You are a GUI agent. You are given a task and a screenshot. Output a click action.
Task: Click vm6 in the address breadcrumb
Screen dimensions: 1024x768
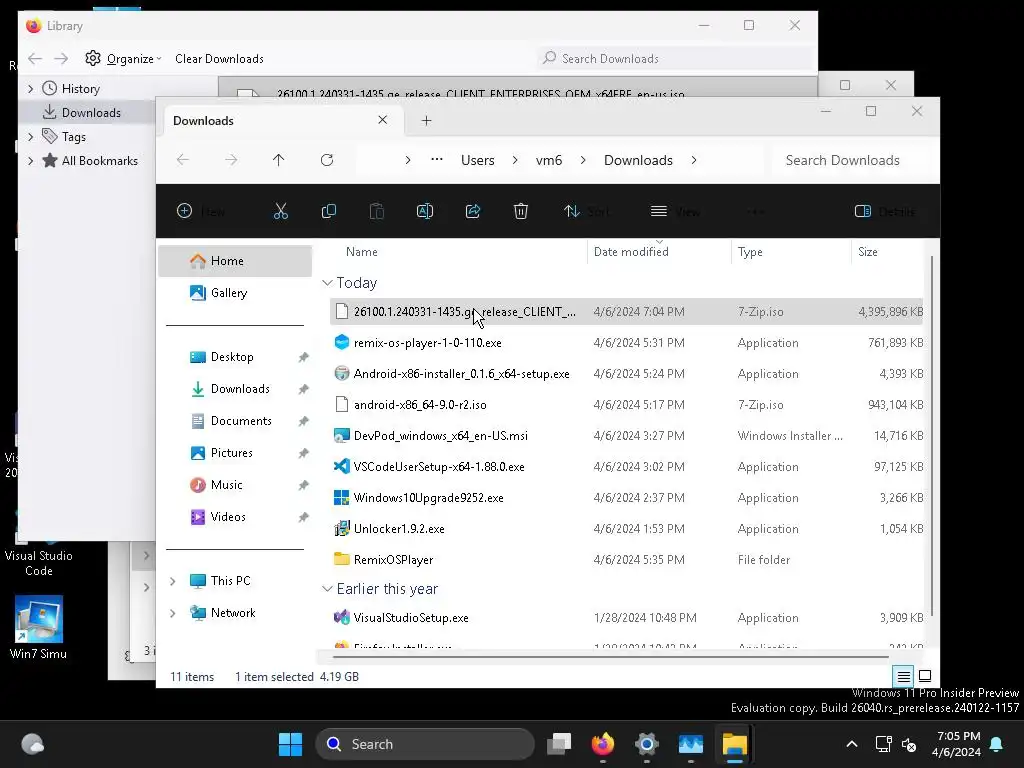tap(549, 160)
